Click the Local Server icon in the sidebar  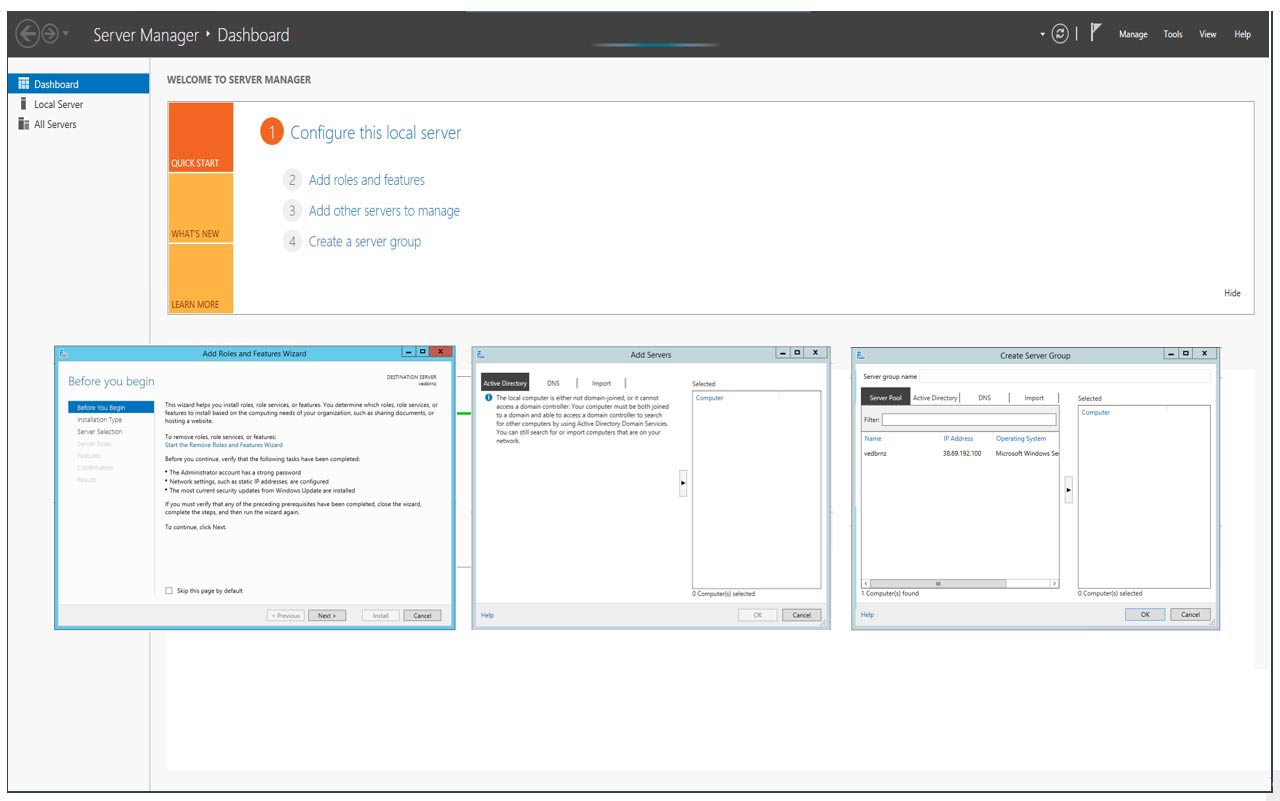click(23, 104)
